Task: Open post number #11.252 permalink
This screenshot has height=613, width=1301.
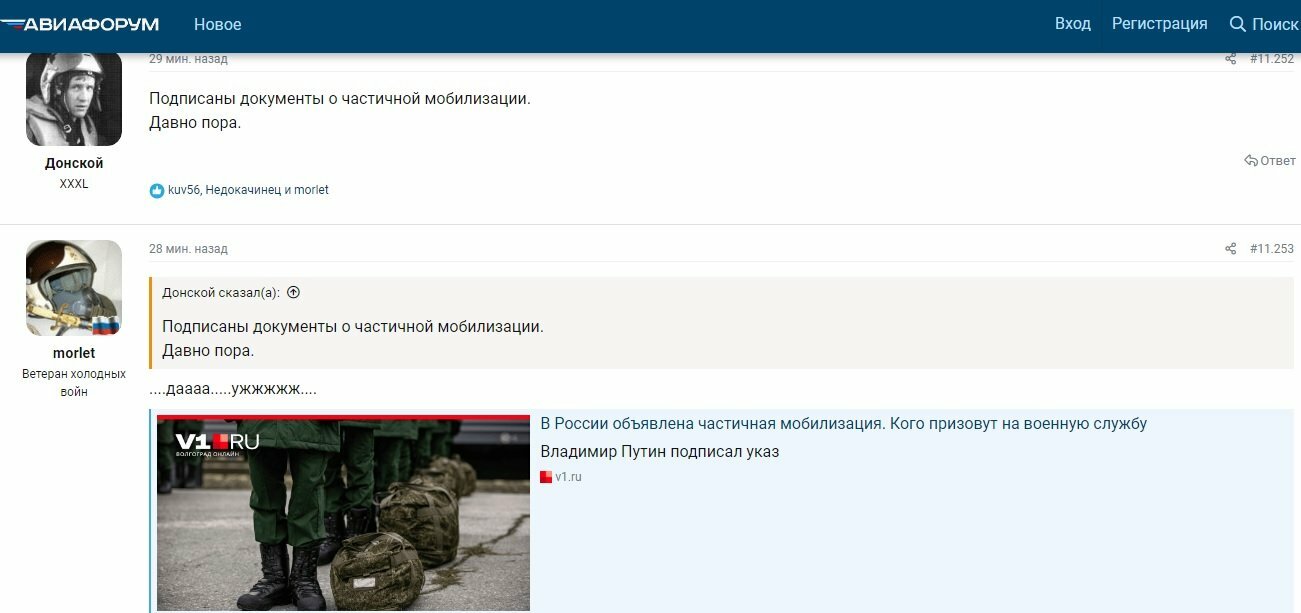Action: [x=1272, y=59]
